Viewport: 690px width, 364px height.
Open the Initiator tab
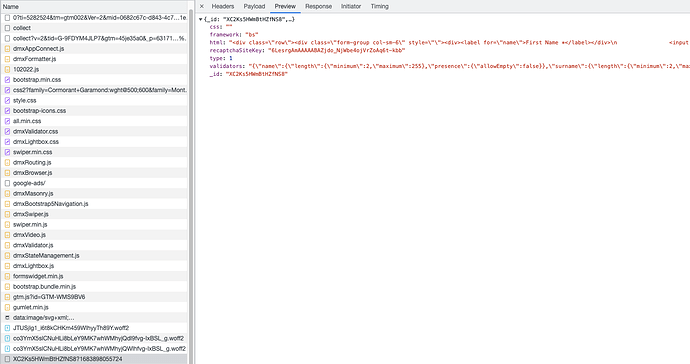(x=351, y=6)
